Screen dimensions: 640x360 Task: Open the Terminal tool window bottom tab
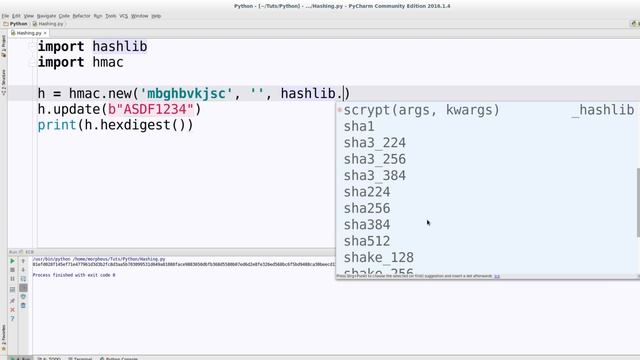(80, 358)
